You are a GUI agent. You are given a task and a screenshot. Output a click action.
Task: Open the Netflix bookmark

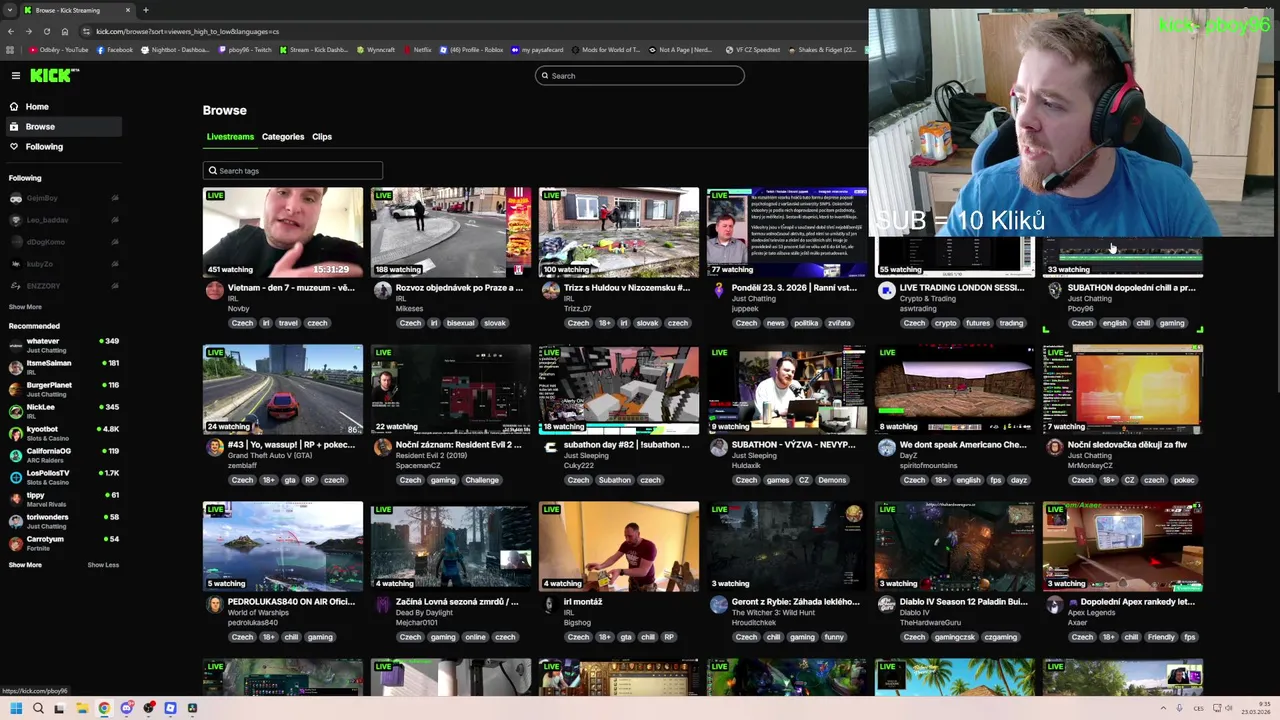coord(416,50)
